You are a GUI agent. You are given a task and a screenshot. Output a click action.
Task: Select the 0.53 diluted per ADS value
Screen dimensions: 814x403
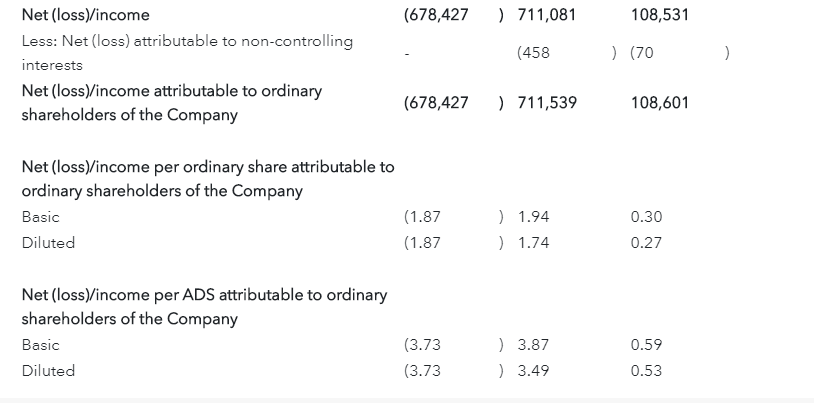click(646, 371)
